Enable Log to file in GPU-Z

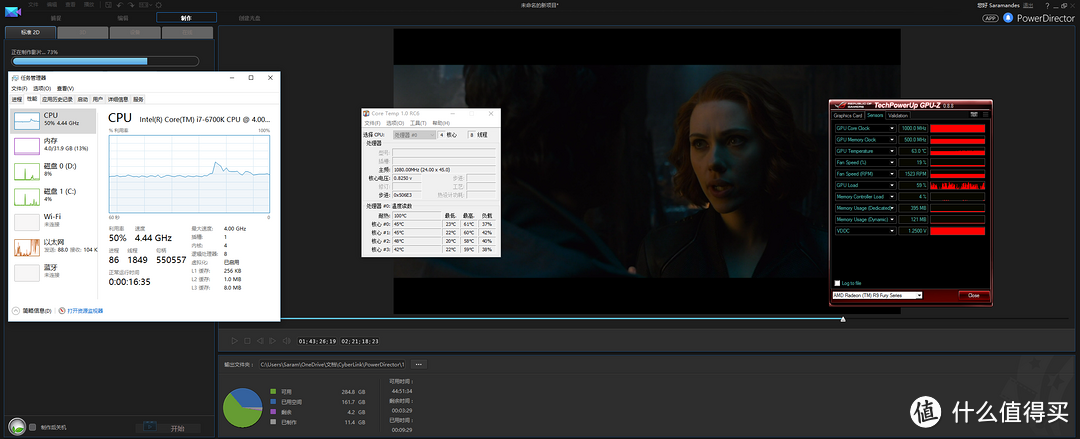[x=838, y=283]
